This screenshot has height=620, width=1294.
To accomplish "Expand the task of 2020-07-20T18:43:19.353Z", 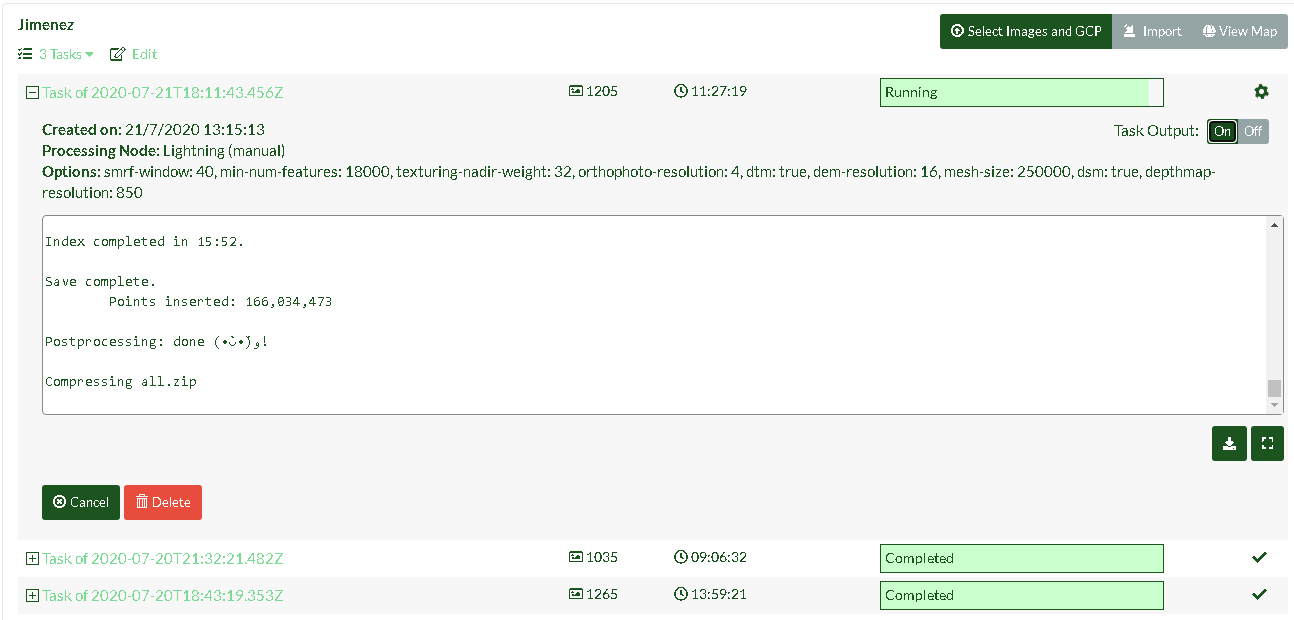I will (x=32, y=595).
